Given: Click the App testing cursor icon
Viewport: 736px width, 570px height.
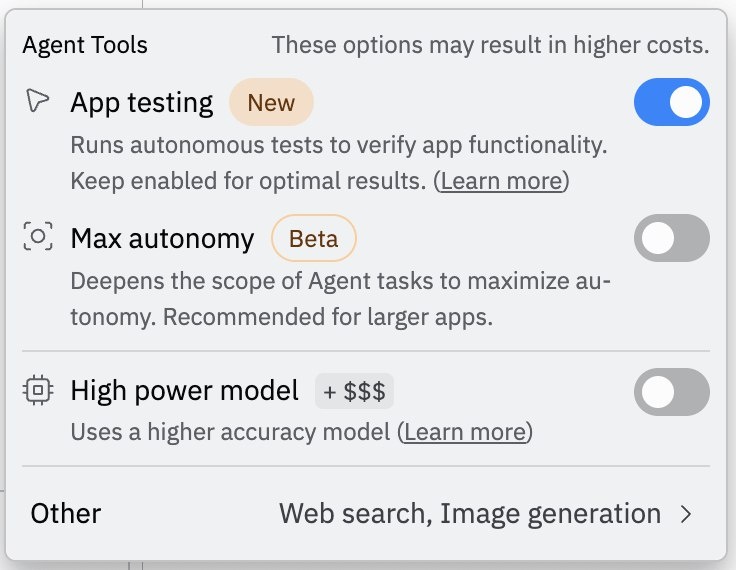Looking at the screenshot, I should click(38, 101).
